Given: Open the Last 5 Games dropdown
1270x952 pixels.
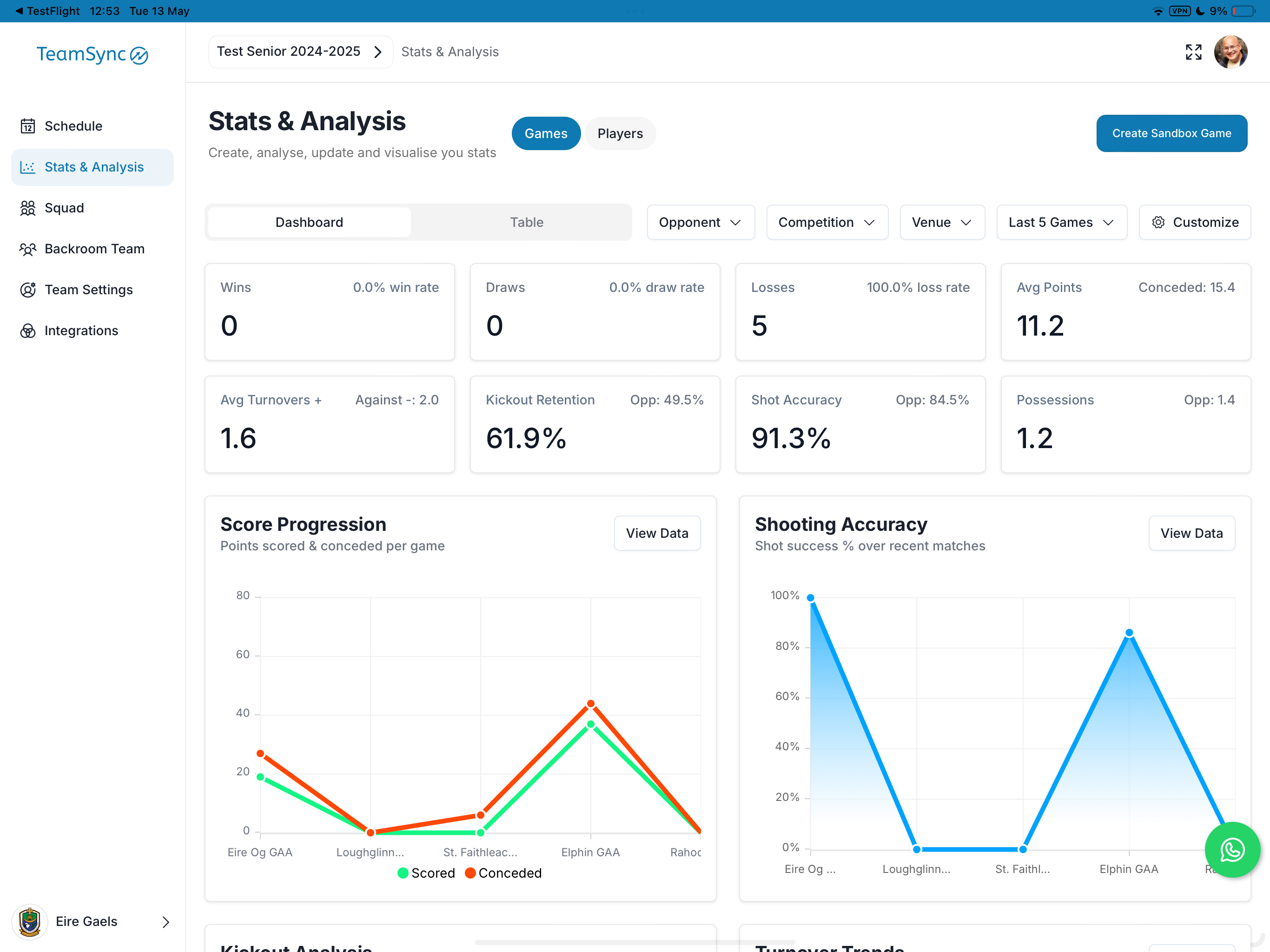Looking at the screenshot, I should coord(1062,222).
